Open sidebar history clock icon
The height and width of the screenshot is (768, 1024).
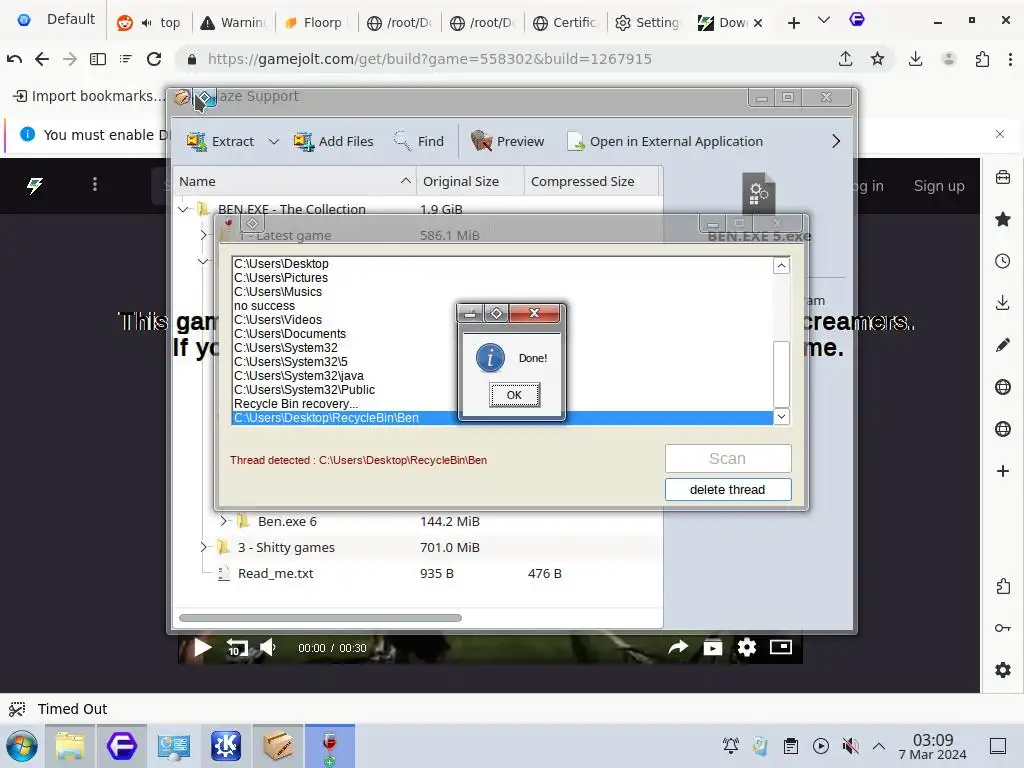pyautogui.click(x=1002, y=261)
